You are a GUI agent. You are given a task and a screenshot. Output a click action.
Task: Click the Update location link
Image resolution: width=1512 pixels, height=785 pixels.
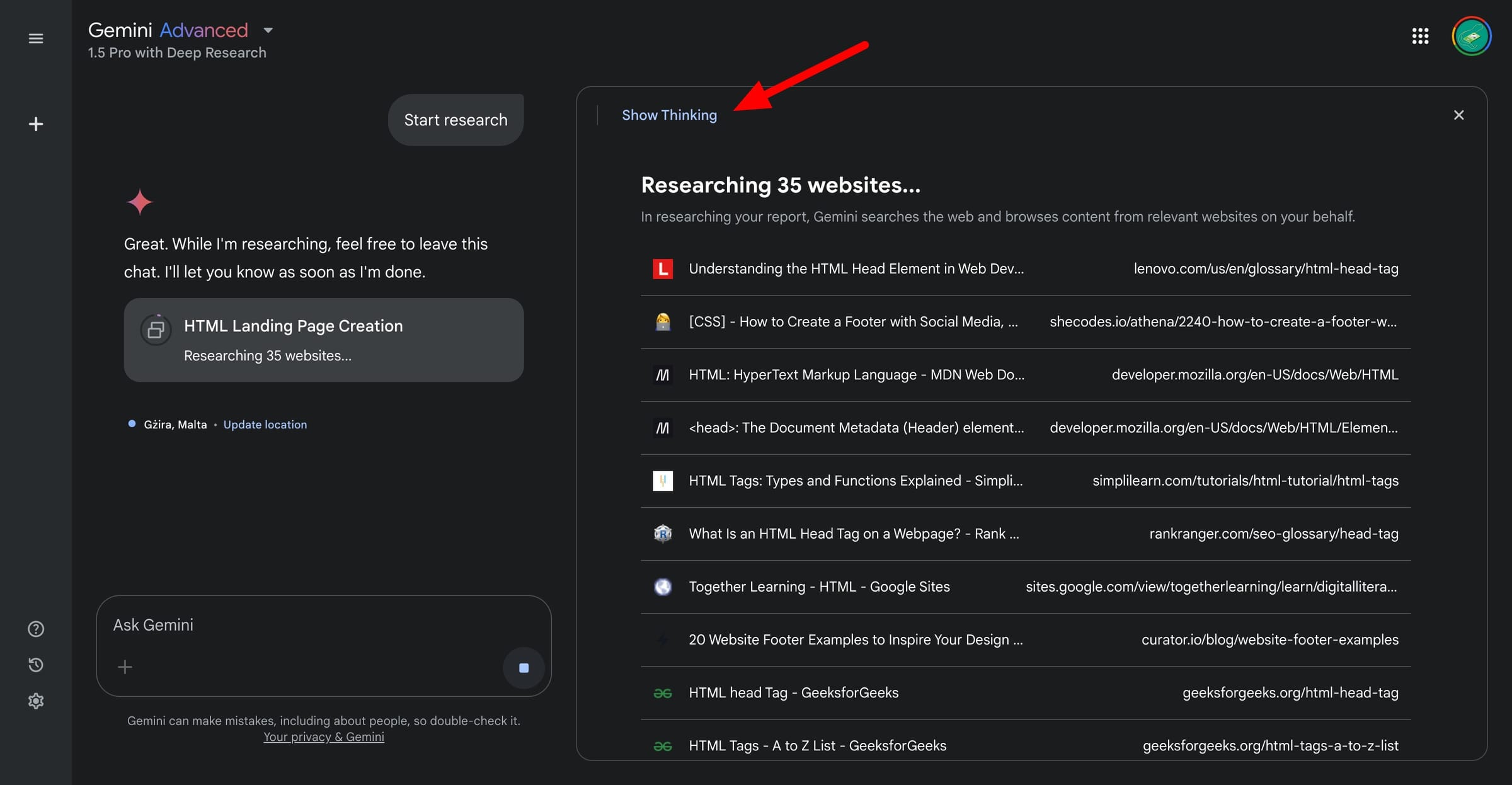click(x=265, y=425)
